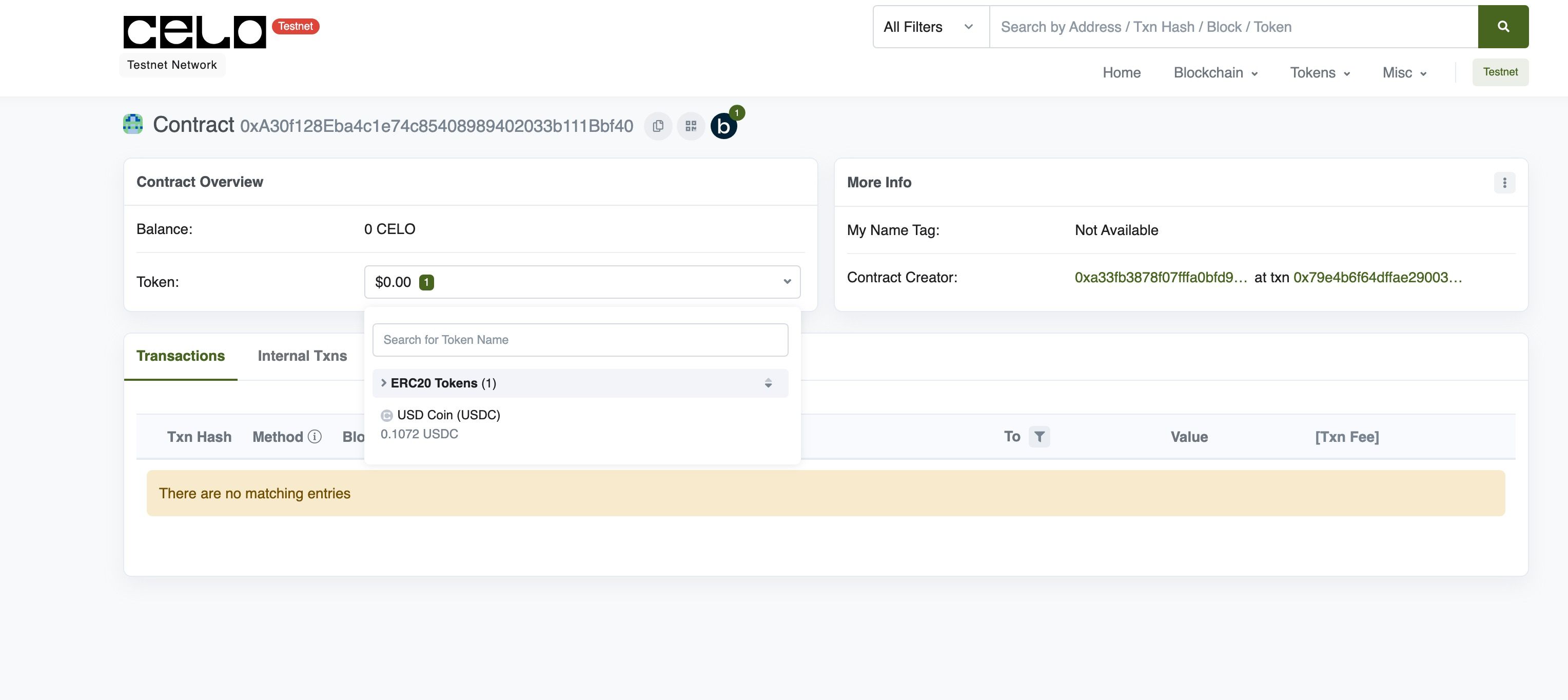Screen dimensions: 1568x700
Task: Click the Method info circle icon
Action: pos(315,436)
